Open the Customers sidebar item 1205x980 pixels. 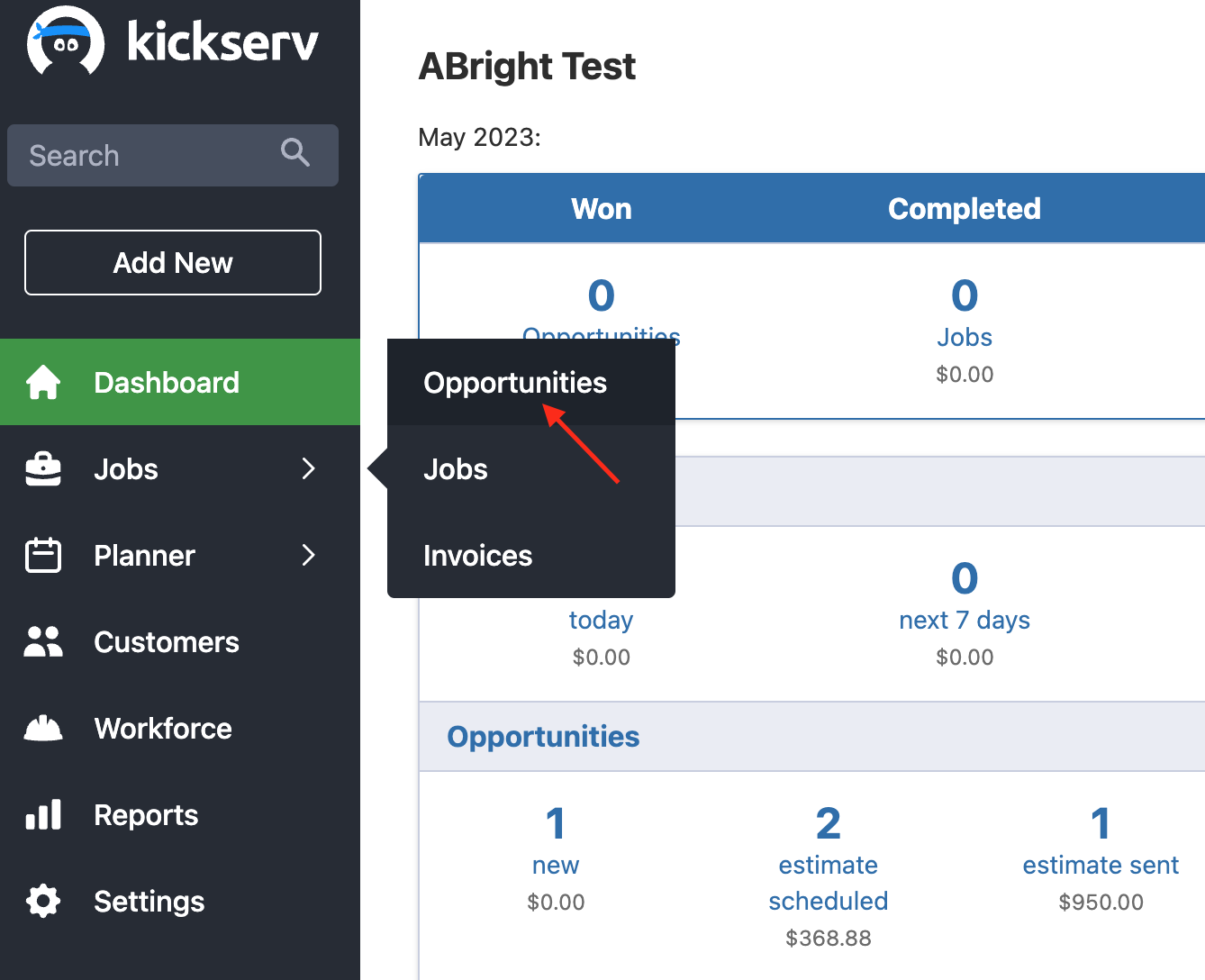[x=180, y=641]
